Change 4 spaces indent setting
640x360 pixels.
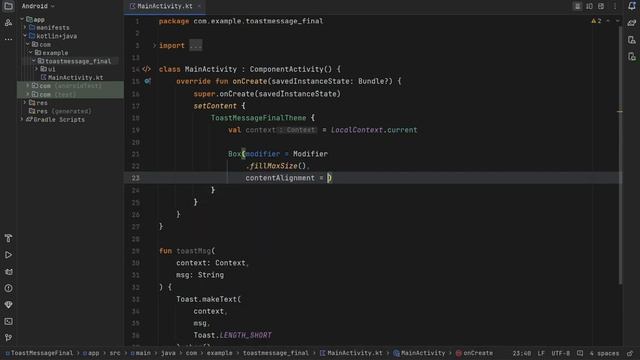[604, 353]
